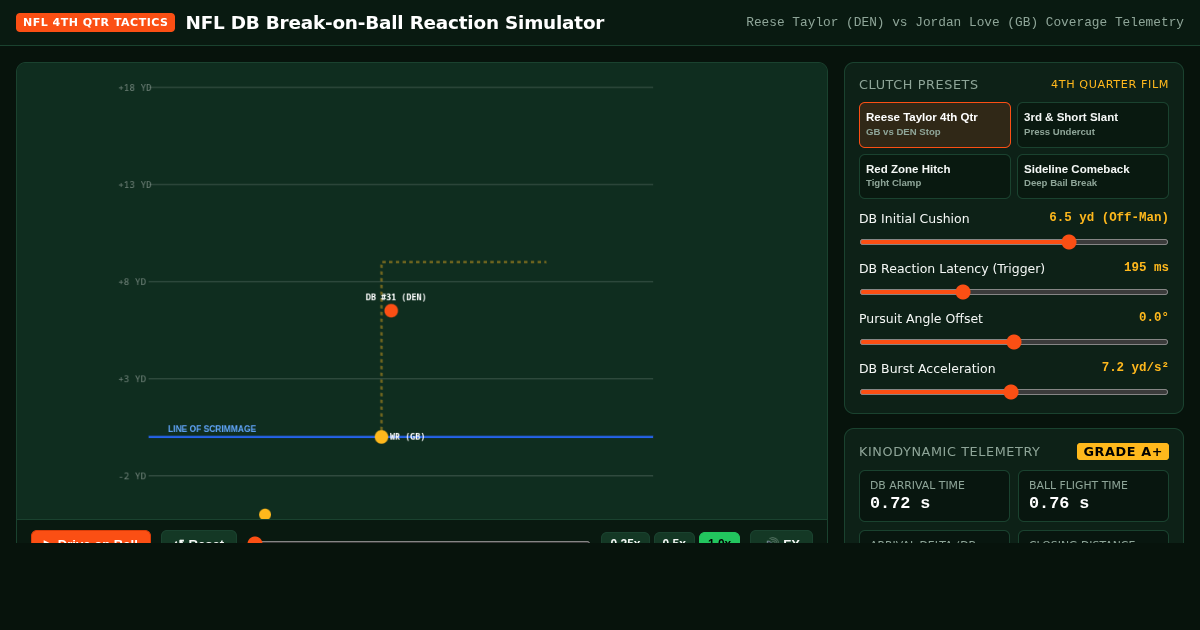Viewport: 1200px width, 630px height.
Task: Click the NFL DB Break-on-Ball Reaction Simulator title
Action: coord(395,22)
